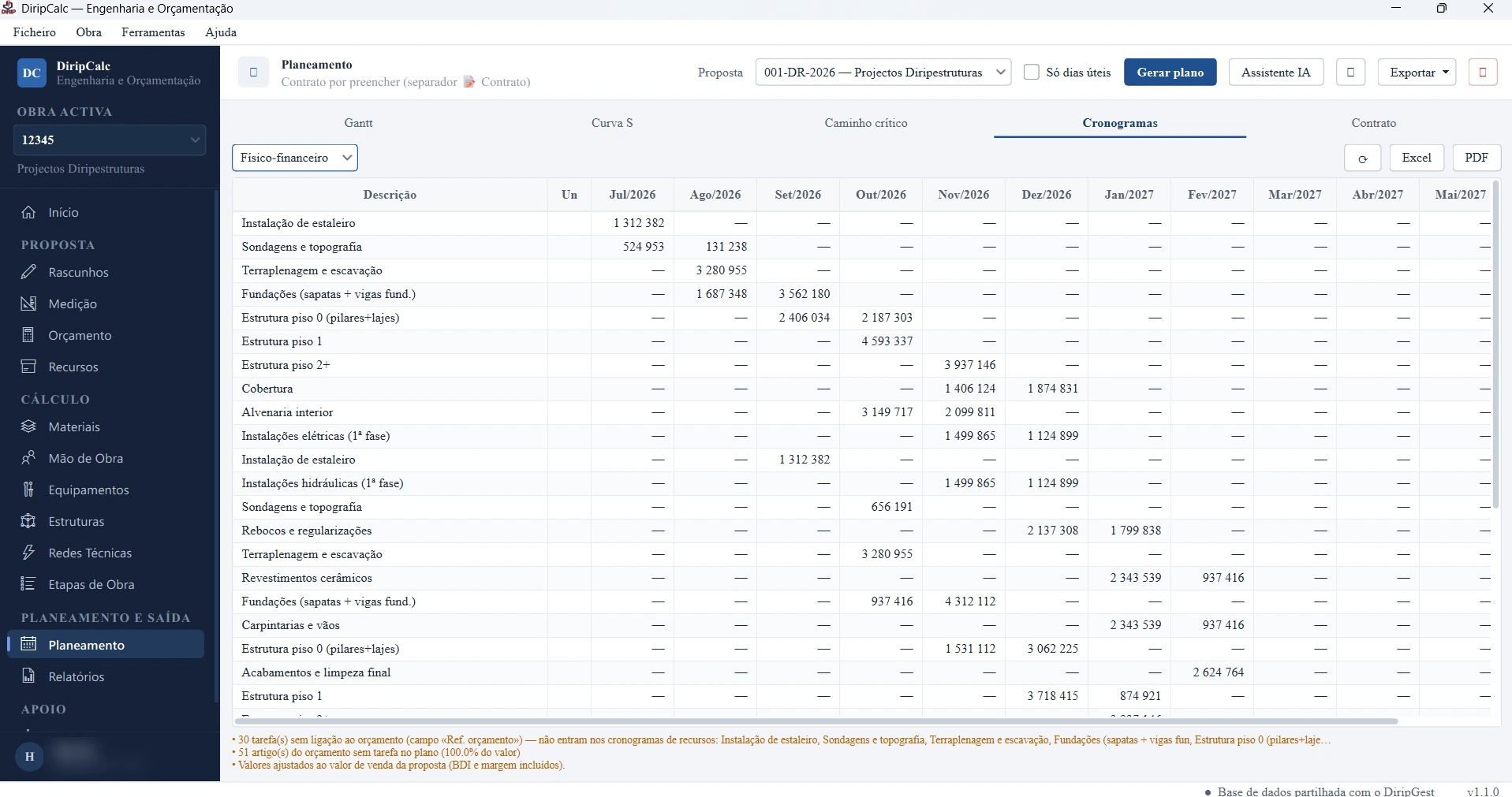The width and height of the screenshot is (1512, 797).
Task: Open the Obra Activa 12345 dropdown
Action: (110, 140)
